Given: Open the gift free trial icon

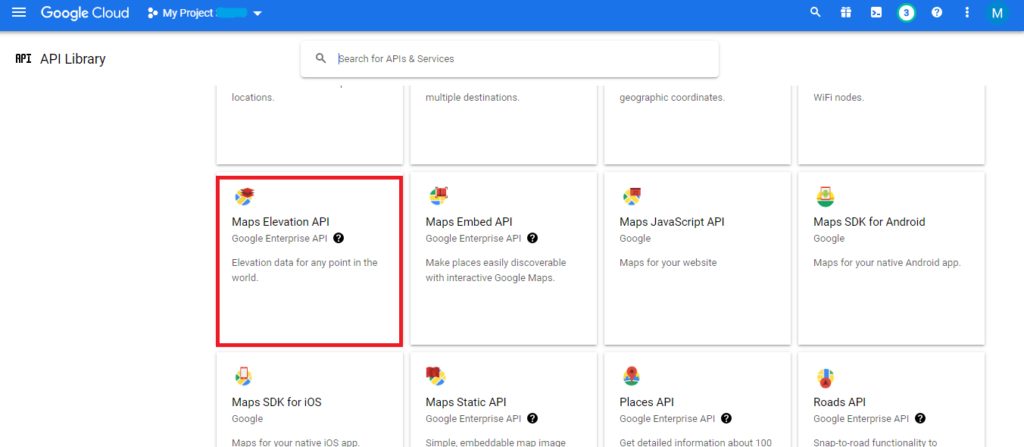Looking at the screenshot, I should point(846,12).
